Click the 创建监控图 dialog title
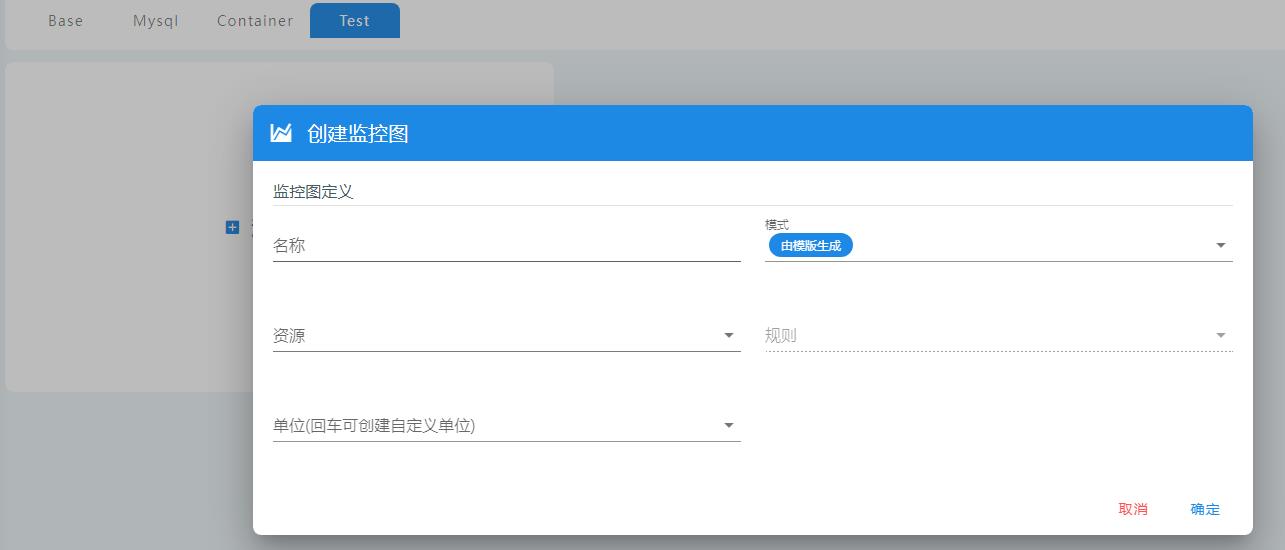Viewport: 1285px width, 550px height. pos(358,134)
